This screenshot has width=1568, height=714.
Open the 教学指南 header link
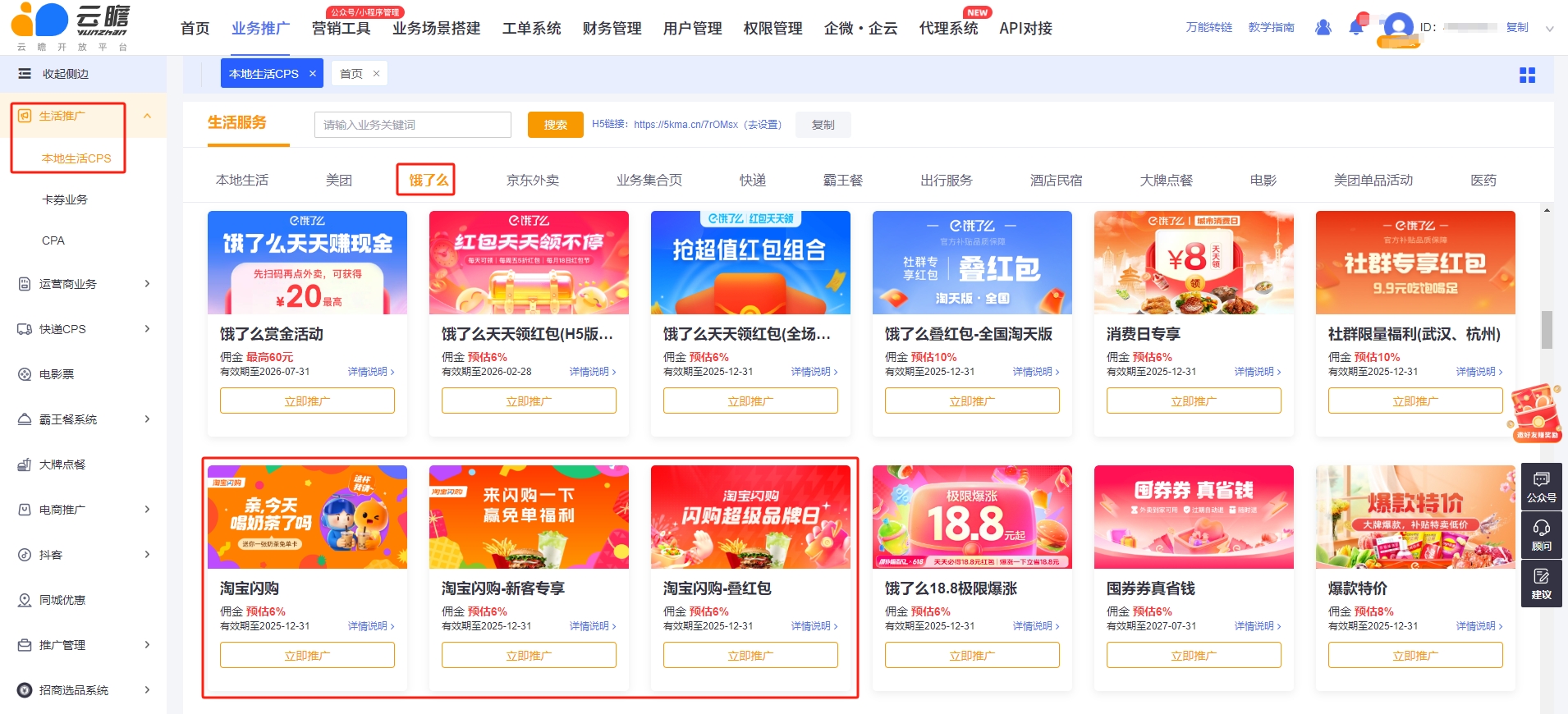[x=1272, y=27]
